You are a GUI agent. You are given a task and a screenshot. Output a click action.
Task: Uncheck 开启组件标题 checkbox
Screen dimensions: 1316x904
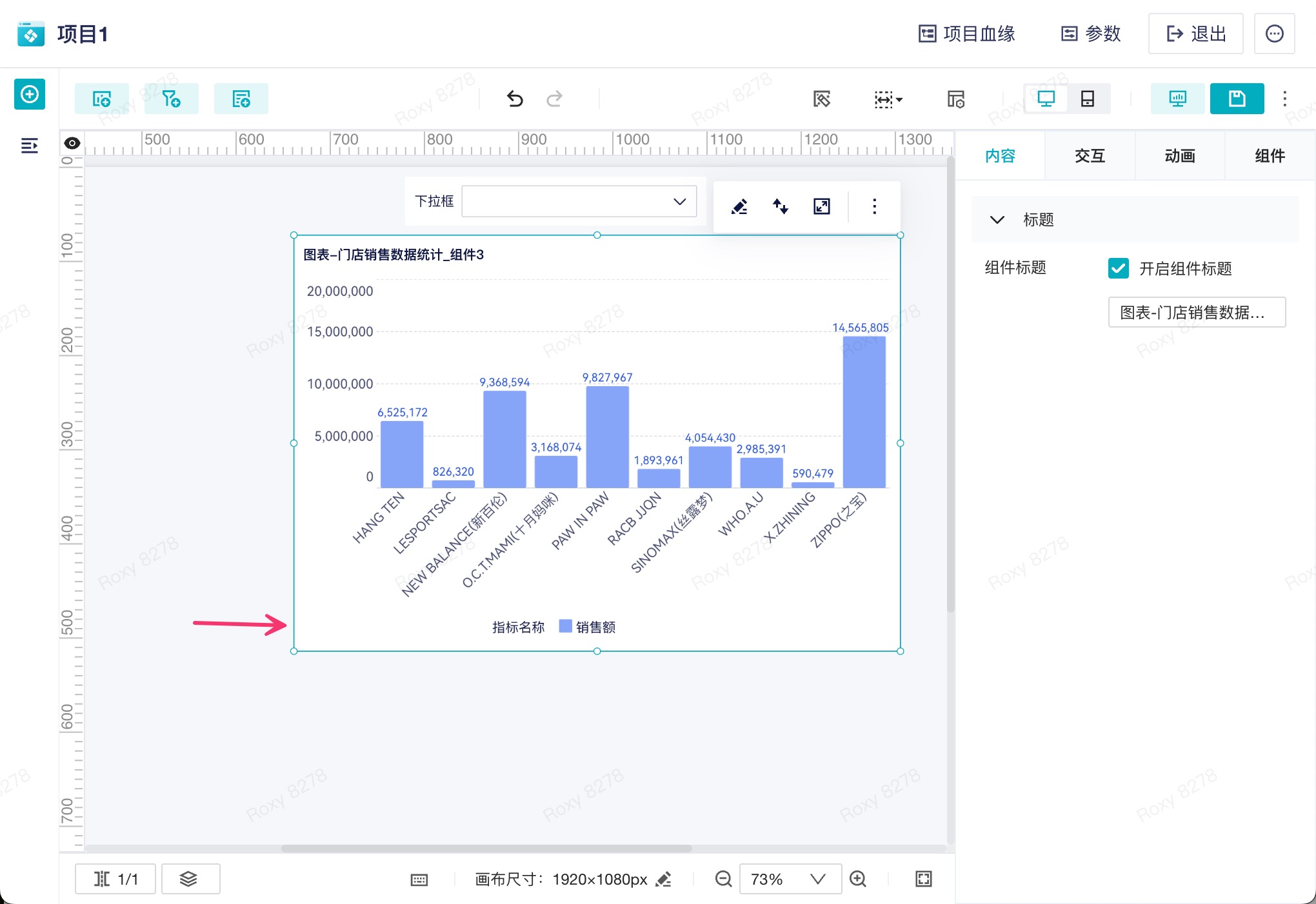pos(1119,268)
